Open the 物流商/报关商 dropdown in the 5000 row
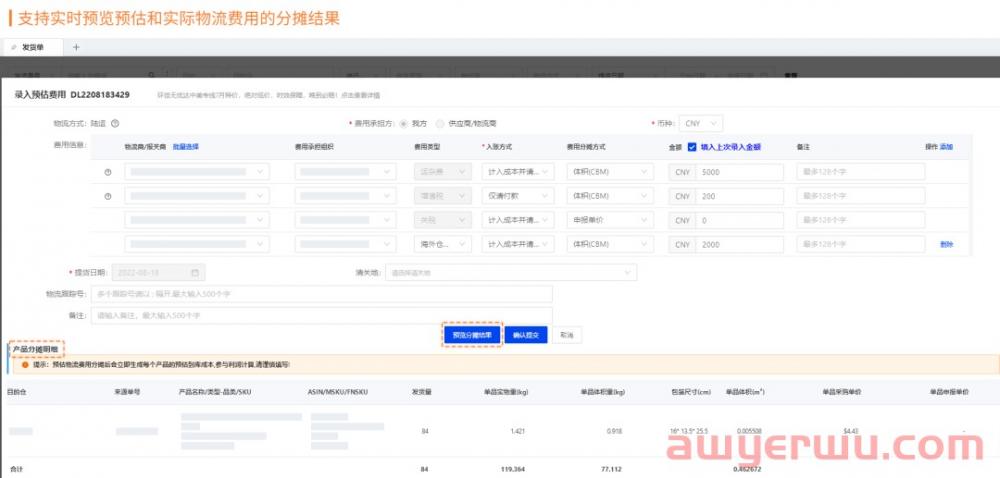 pos(197,172)
